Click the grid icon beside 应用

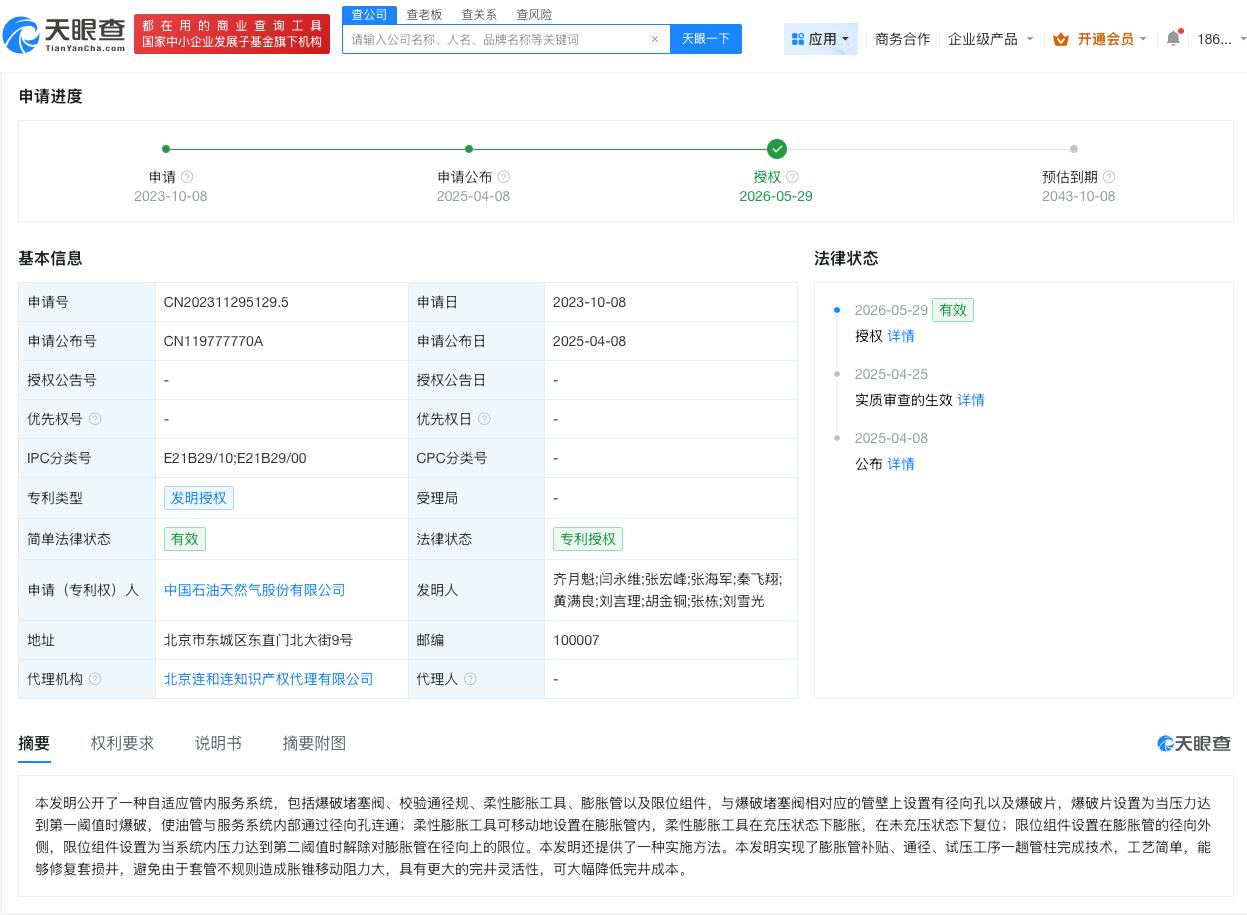(797, 39)
